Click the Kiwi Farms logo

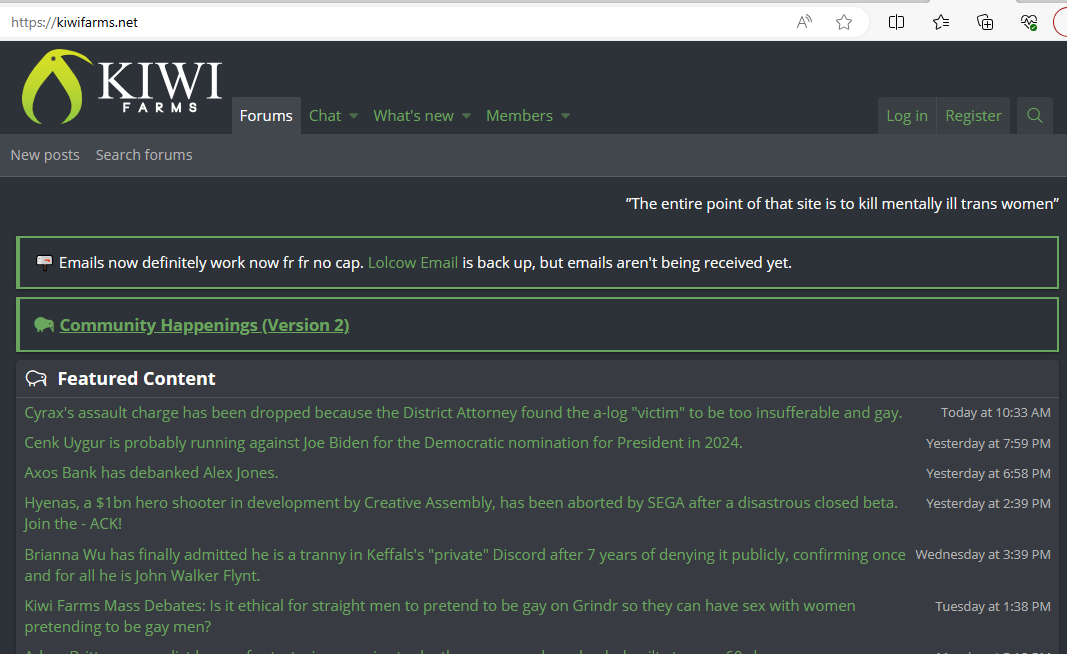[x=122, y=86]
